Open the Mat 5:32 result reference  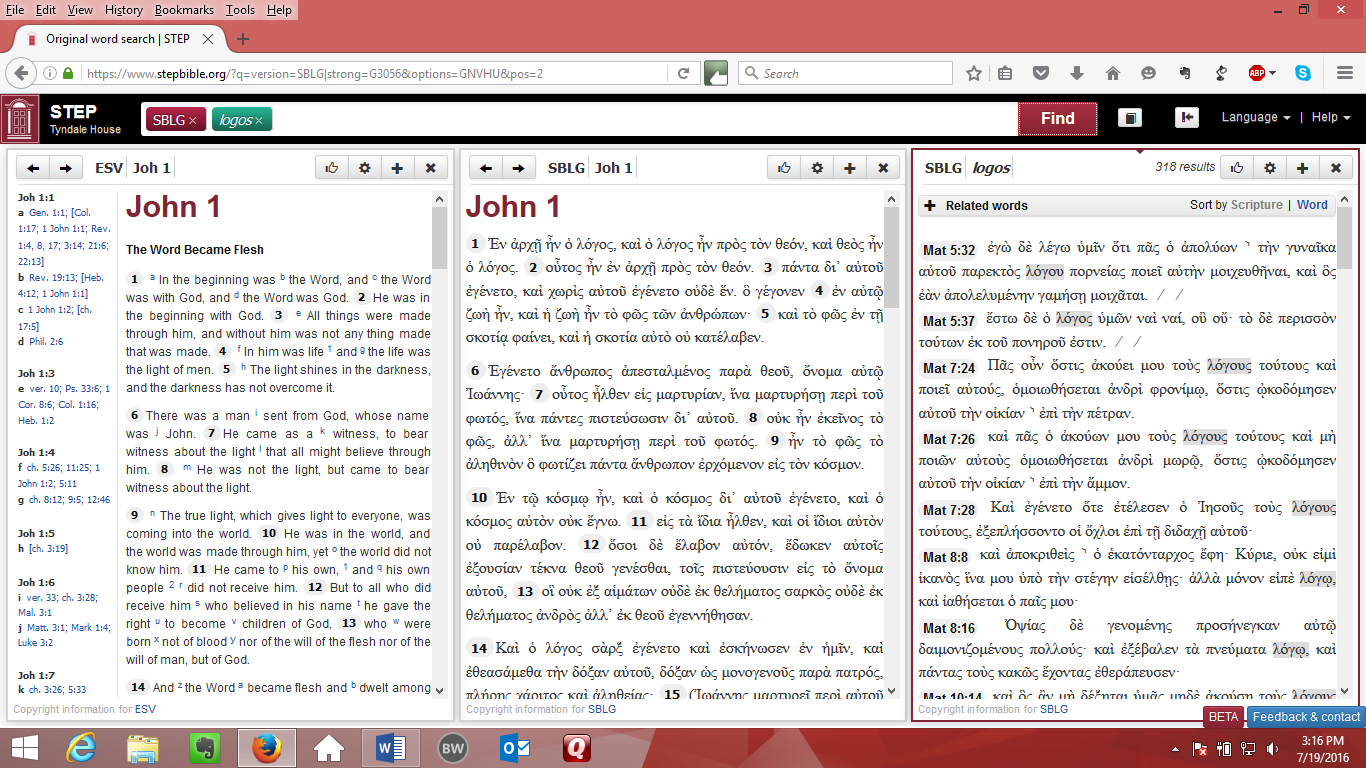click(x=948, y=250)
